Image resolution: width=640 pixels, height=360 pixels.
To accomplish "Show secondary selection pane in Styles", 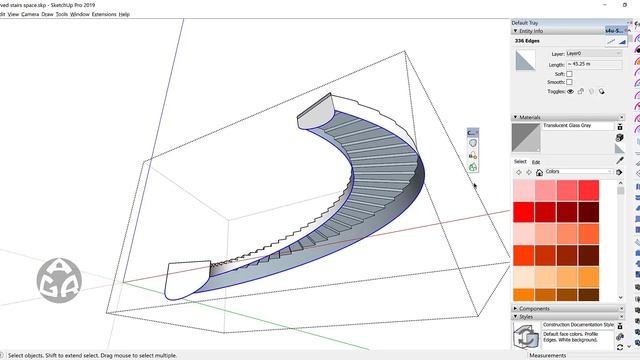I will point(620,326).
